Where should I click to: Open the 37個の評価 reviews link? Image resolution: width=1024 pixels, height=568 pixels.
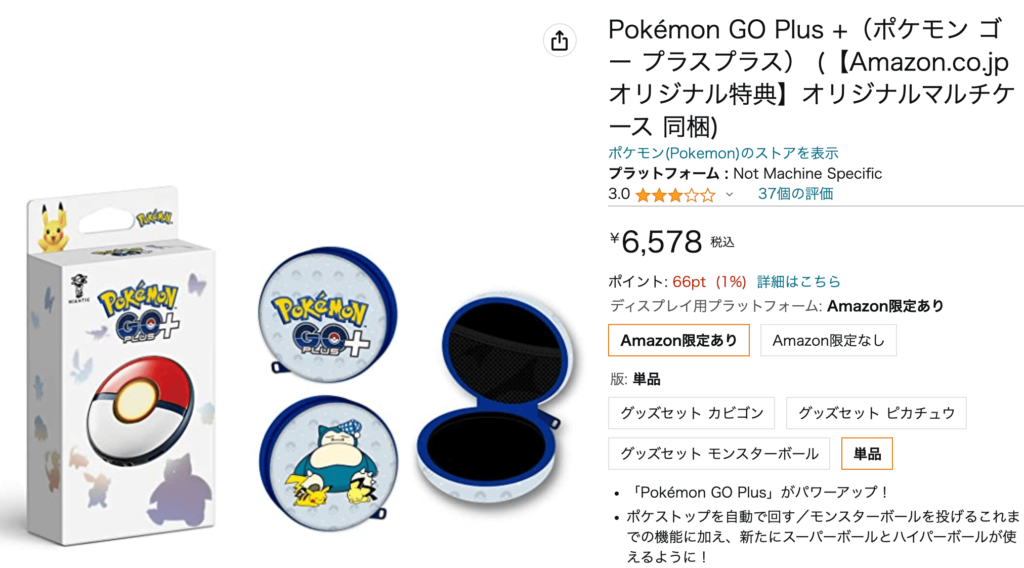(x=795, y=194)
